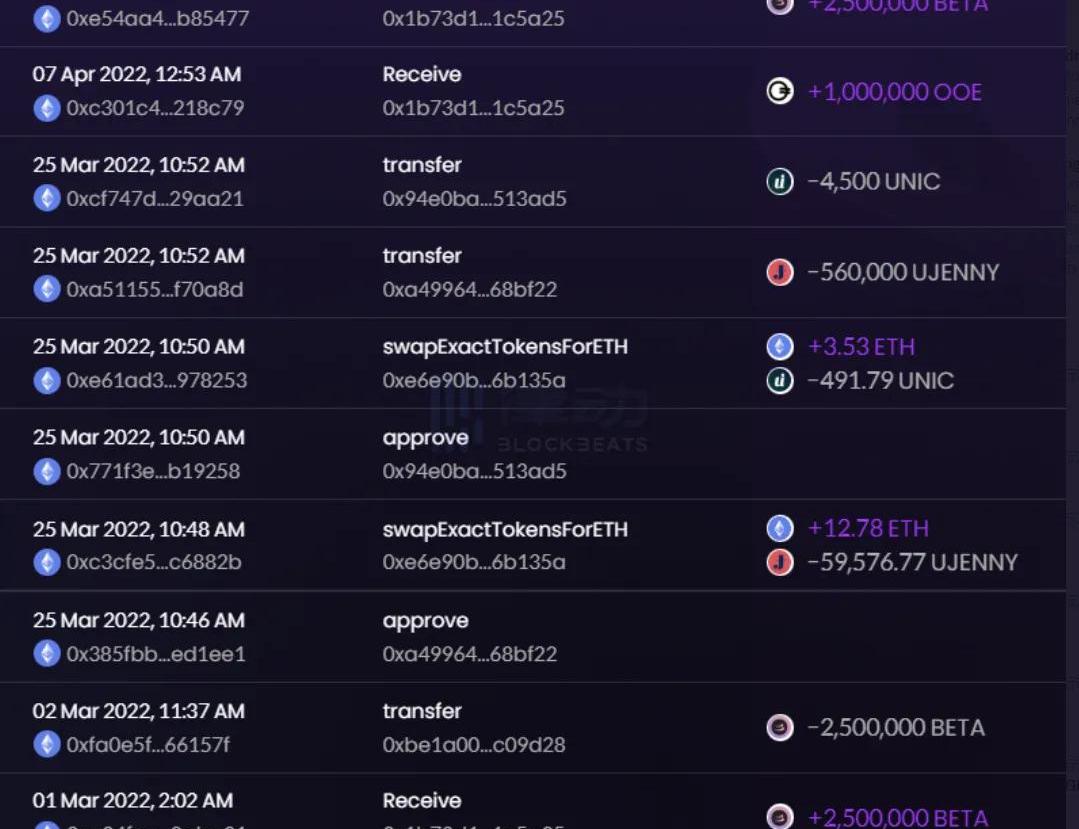Screen dimensions: 1079x829
Task: Select the +1,000,000 OOE amount text
Action: [894, 92]
